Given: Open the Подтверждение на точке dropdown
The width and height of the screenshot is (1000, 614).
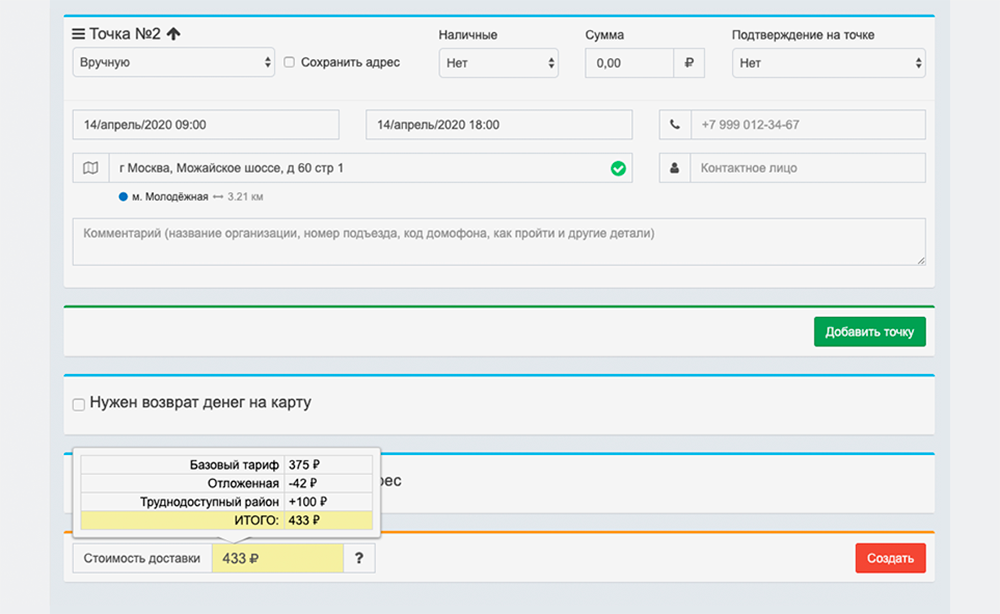Looking at the screenshot, I should (x=828, y=63).
